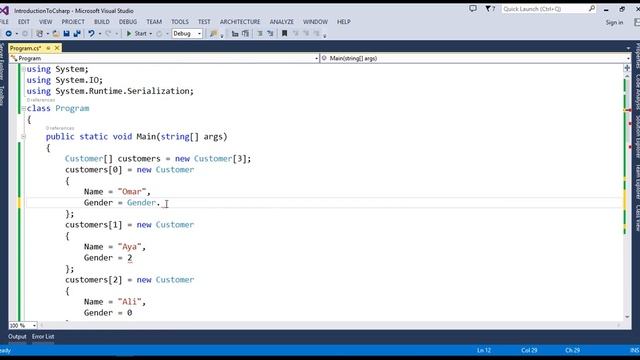Open the Output panel tab

(17, 337)
